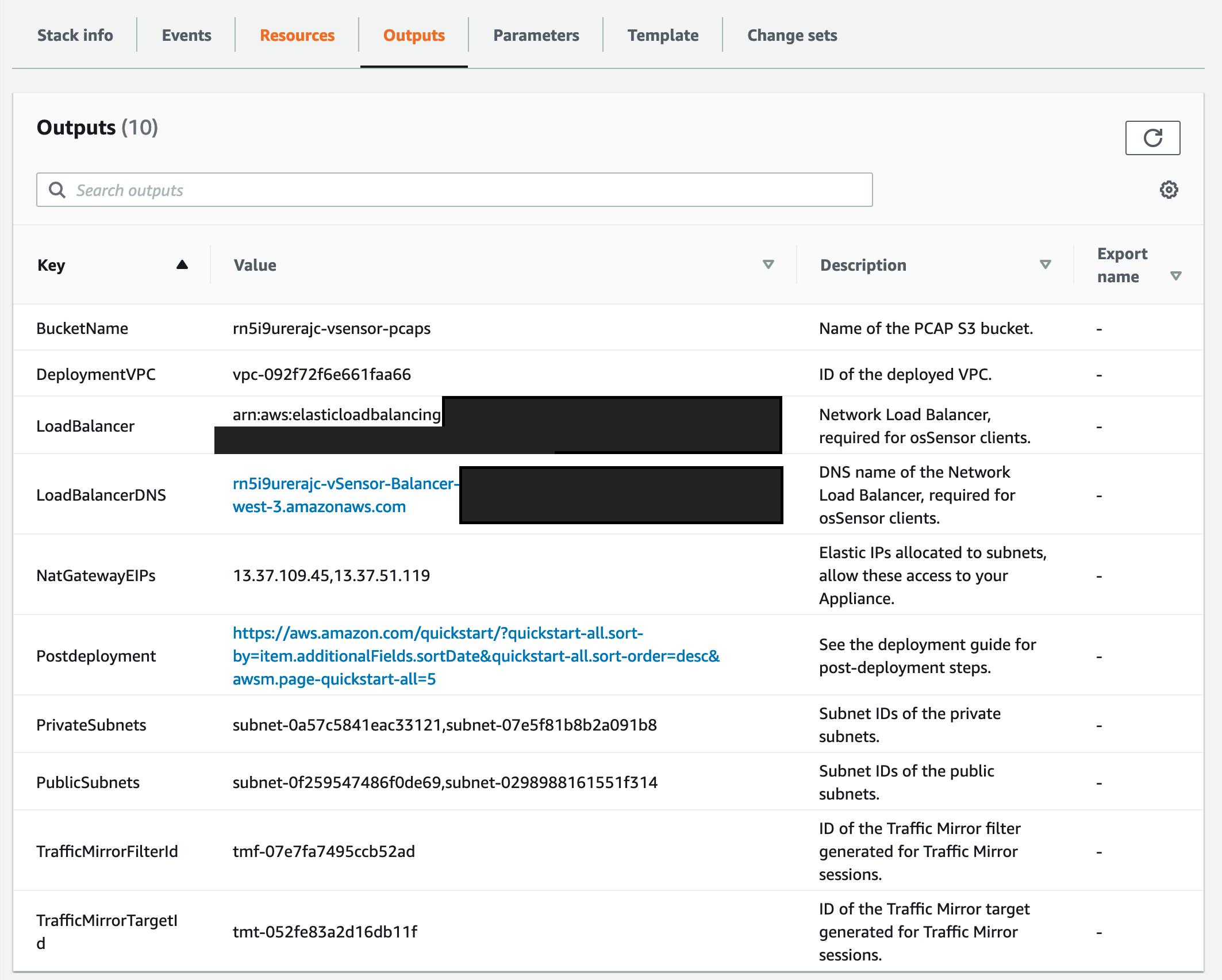
Task: Select value vpc-092f72f6e661faa66
Action: click(322, 374)
